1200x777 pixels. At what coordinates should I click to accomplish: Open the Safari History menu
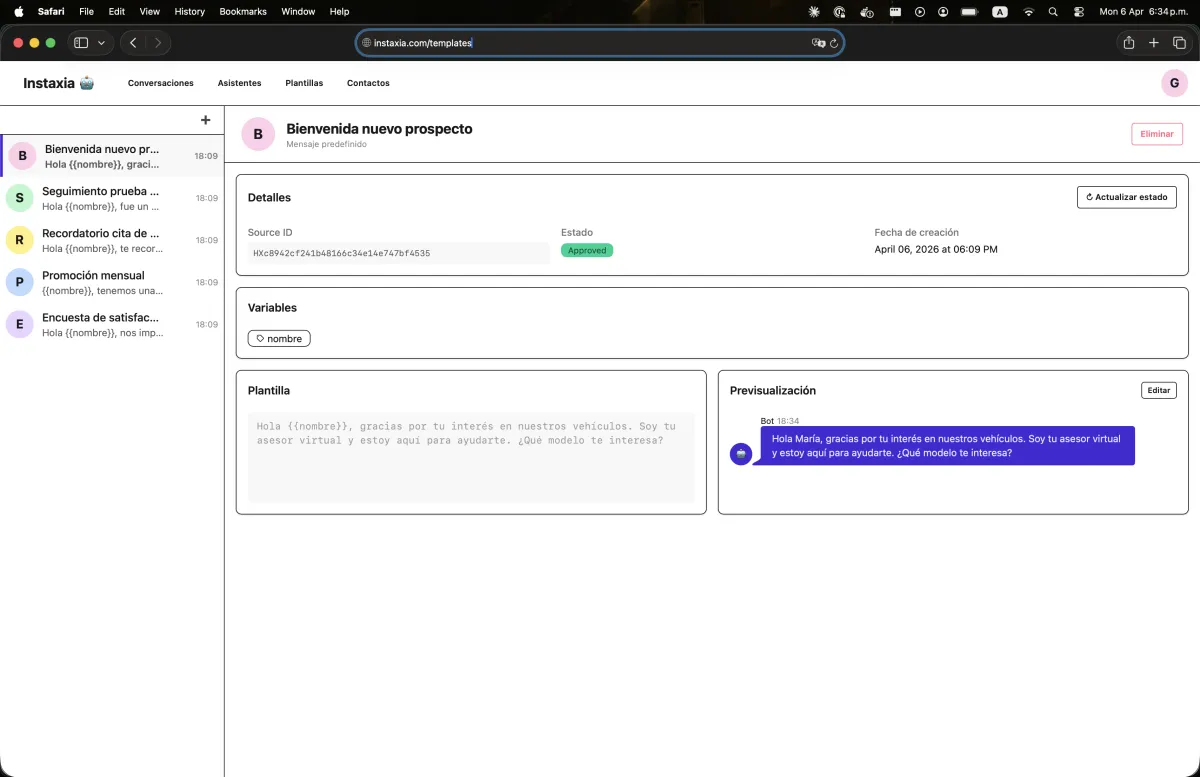click(x=189, y=12)
